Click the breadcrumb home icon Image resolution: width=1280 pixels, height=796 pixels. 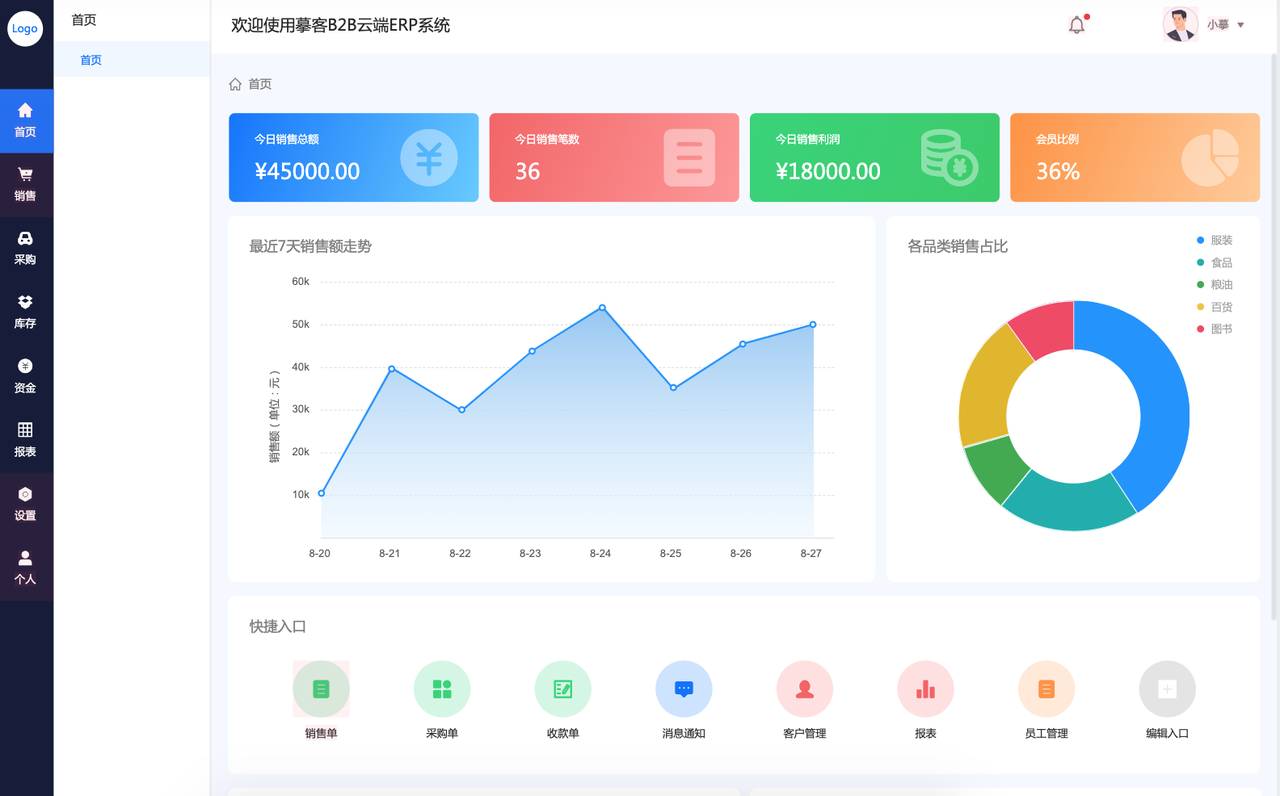click(236, 84)
